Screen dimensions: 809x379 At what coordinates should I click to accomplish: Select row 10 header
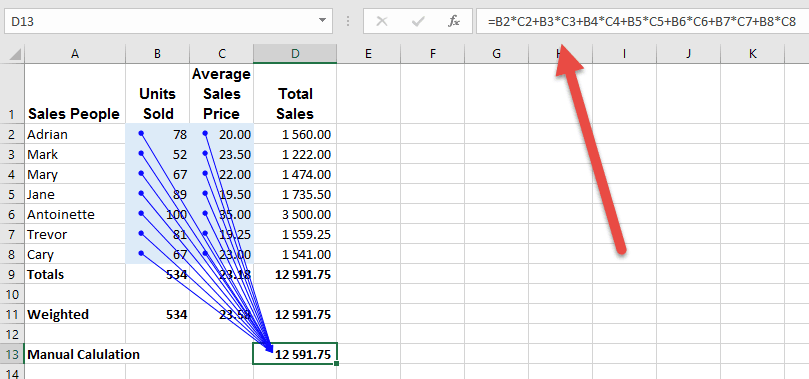pyautogui.click(x=12, y=294)
